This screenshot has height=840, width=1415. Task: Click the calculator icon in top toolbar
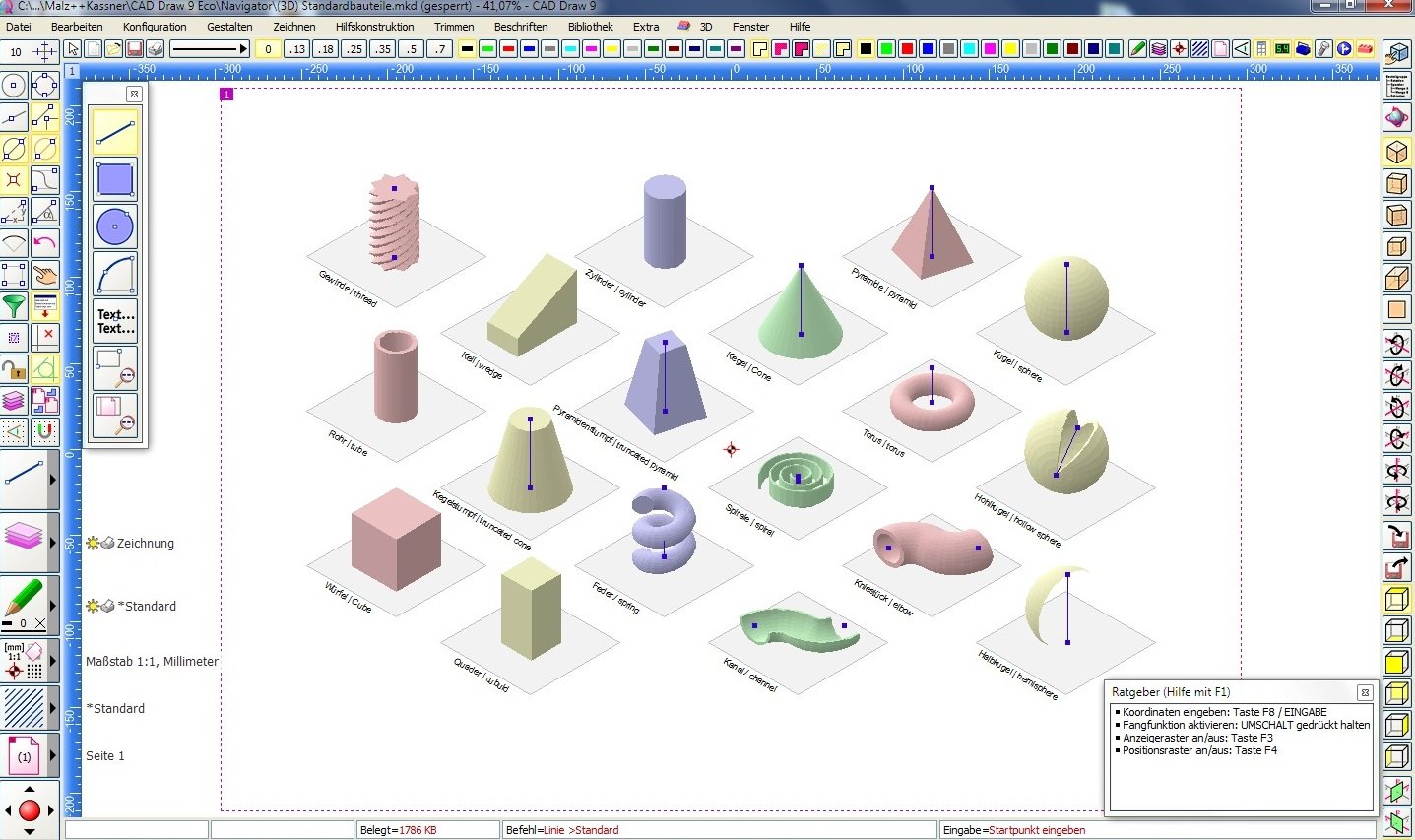point(1282,48)
